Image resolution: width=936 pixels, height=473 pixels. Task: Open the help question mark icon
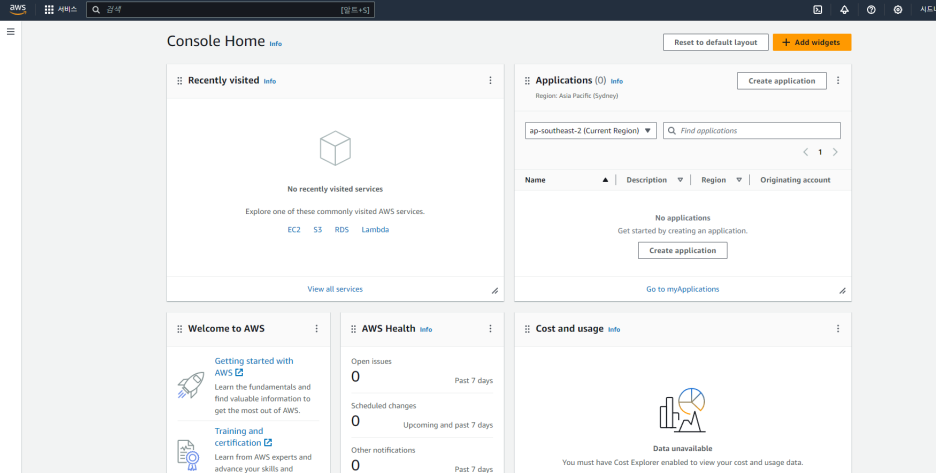coord(871,10)
